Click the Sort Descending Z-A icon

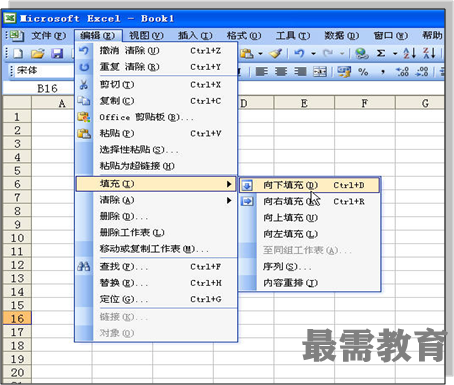429,53
